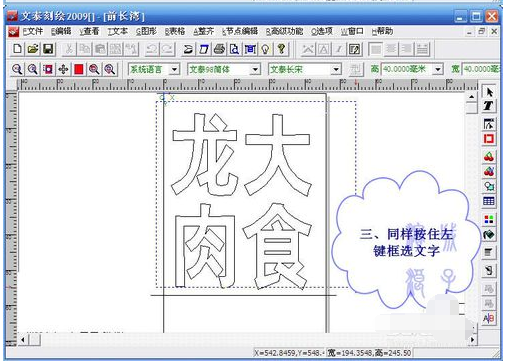This screenshot has width=506, height=361.
Task: Restore the inner document window
Action: (x=482, y=31)
